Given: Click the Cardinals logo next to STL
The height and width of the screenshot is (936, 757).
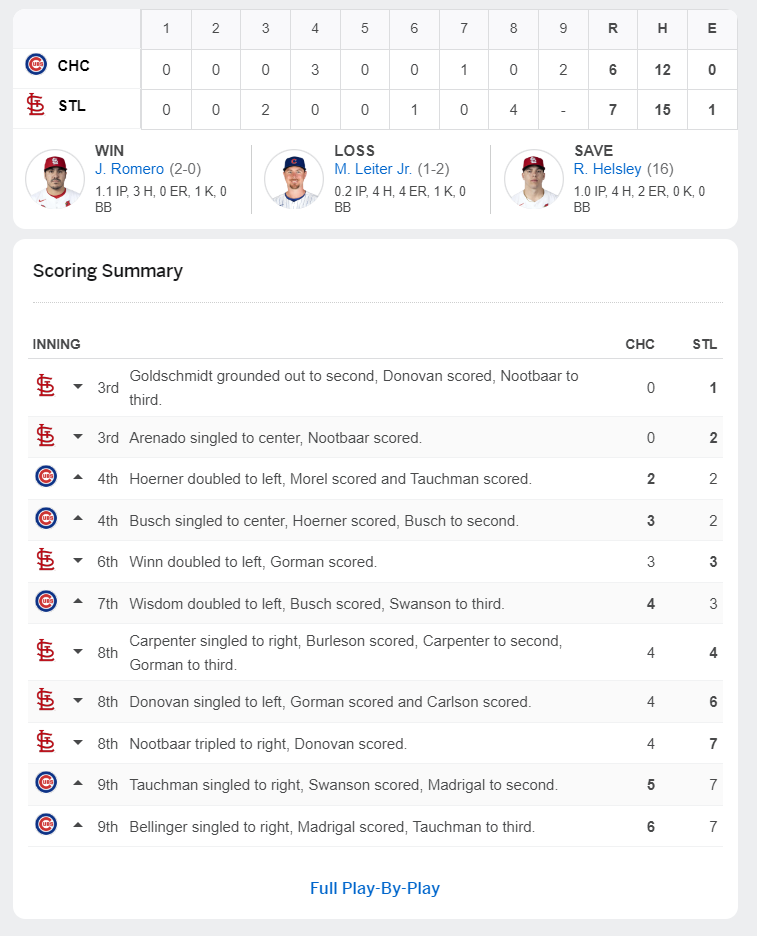Looking at the screenshot, I should [x=36, y=104].
